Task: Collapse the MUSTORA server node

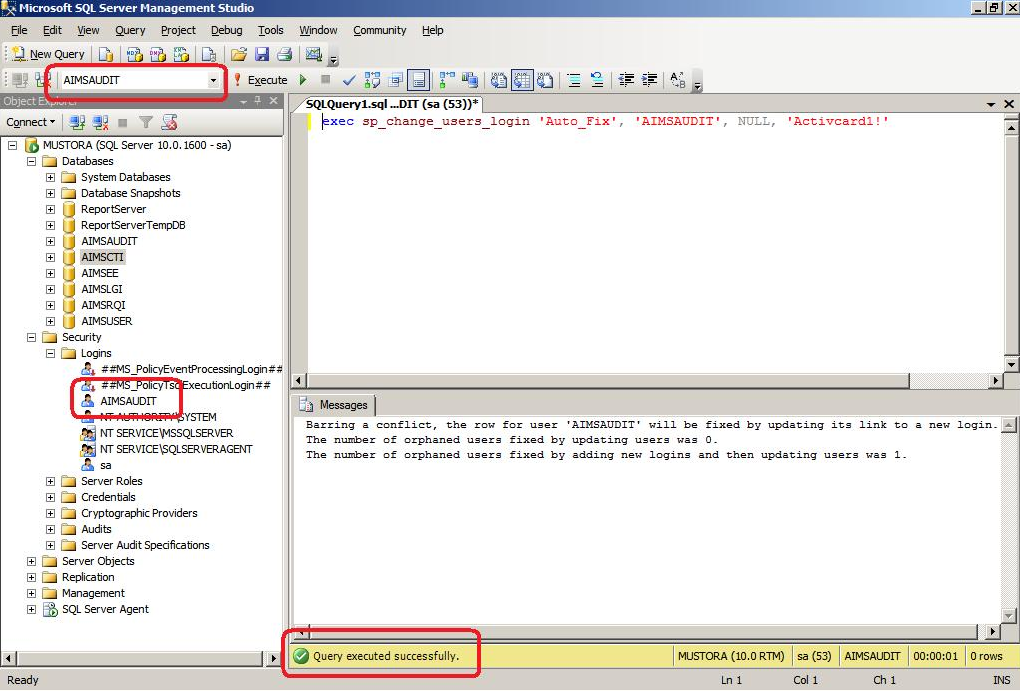Action: pyautogui.click(x=12, y=145)
